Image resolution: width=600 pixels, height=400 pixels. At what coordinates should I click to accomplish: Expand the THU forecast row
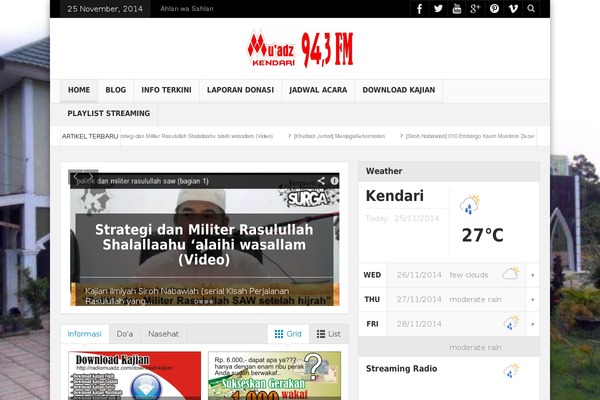point(533,300)
